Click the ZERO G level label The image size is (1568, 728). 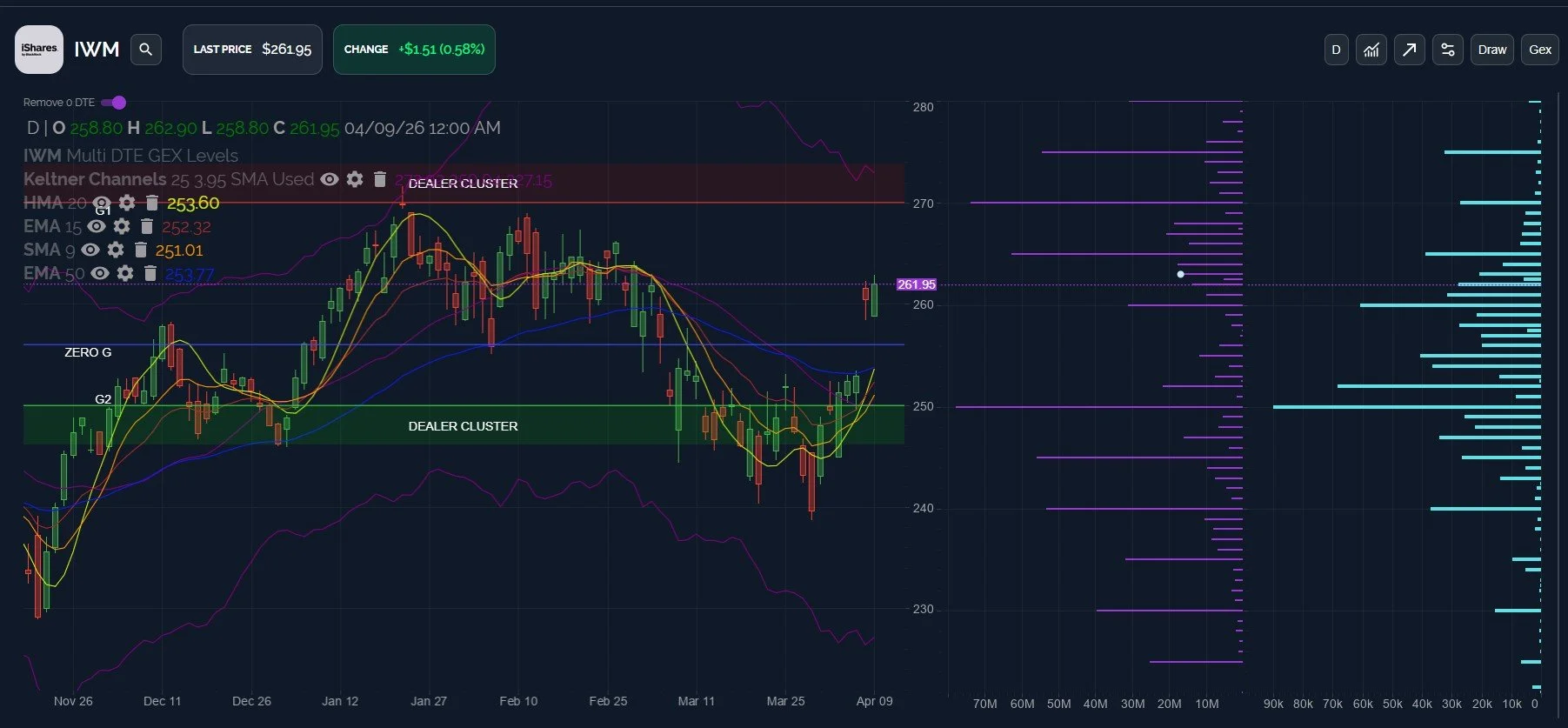[x=88, y=352]
